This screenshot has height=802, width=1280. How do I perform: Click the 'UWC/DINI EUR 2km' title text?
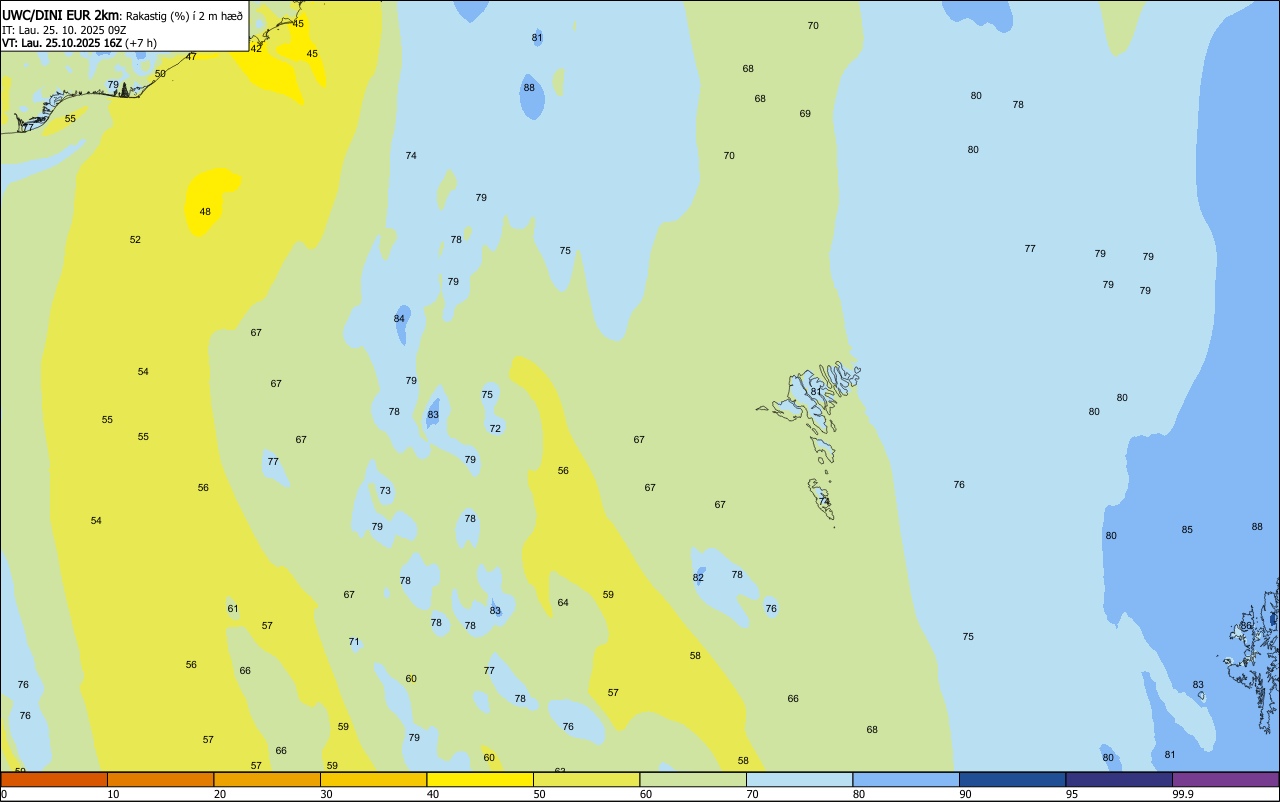[x=60, y=15]
